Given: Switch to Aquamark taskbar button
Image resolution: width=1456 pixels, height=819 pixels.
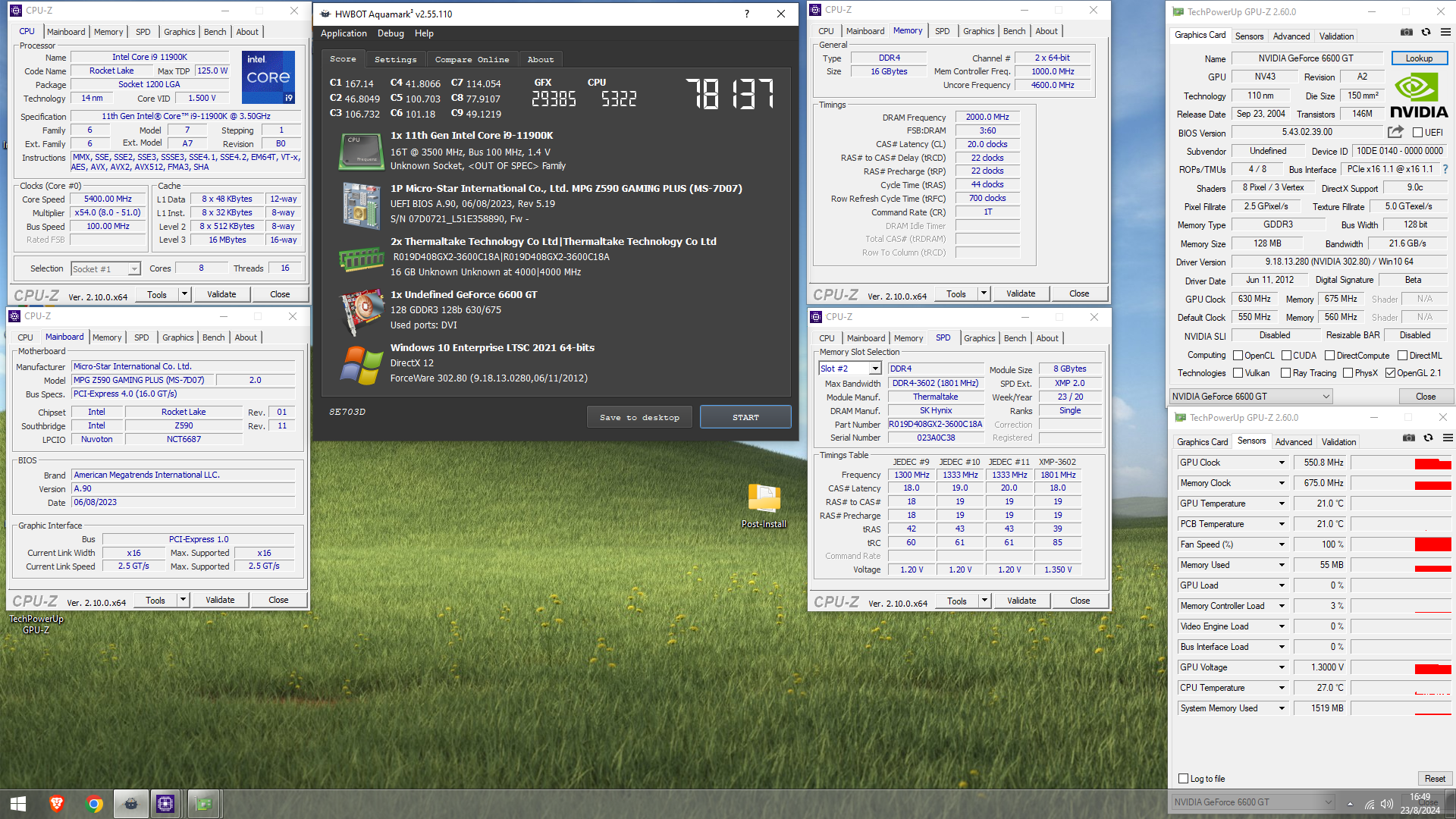Looking at the screenshot, I should pyautogui.click(x=131, y=804).
